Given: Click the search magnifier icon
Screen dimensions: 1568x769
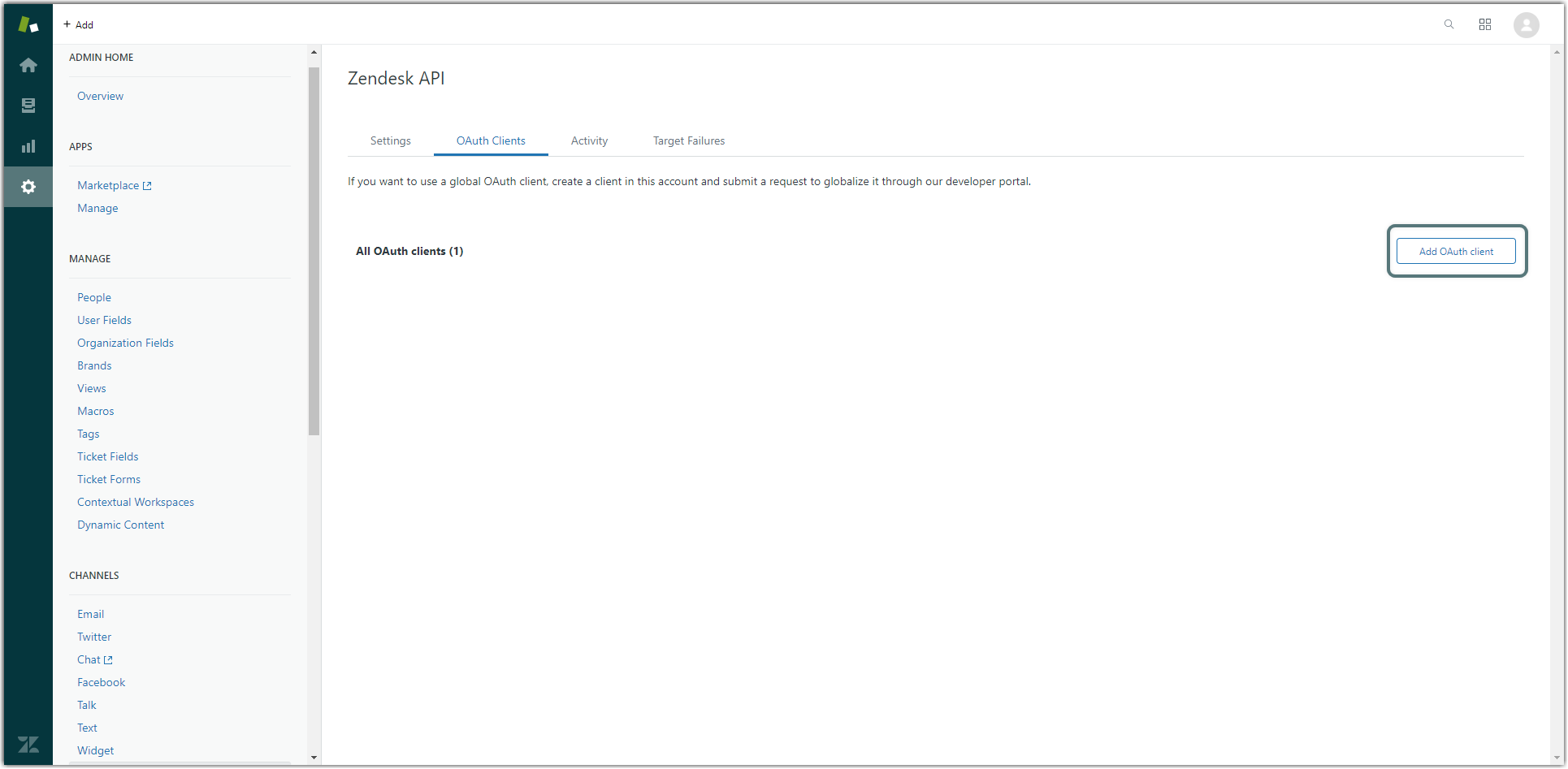Looking at the screenshot, I should pos(1449,24).
